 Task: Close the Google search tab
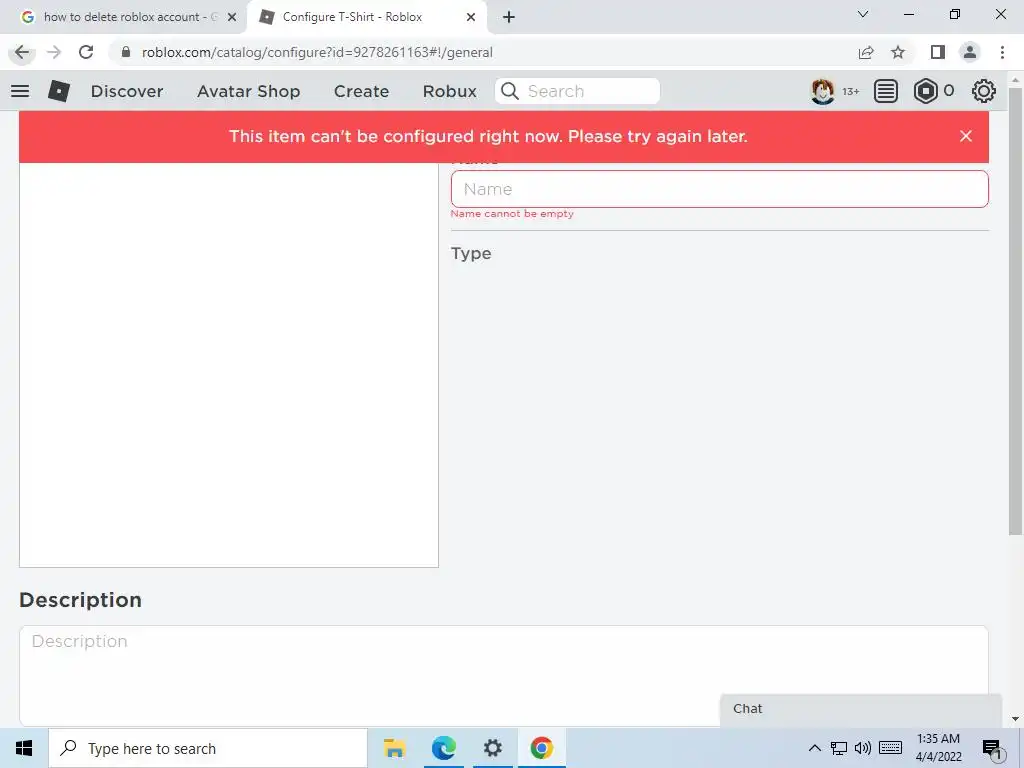click(x=231, y=18)
